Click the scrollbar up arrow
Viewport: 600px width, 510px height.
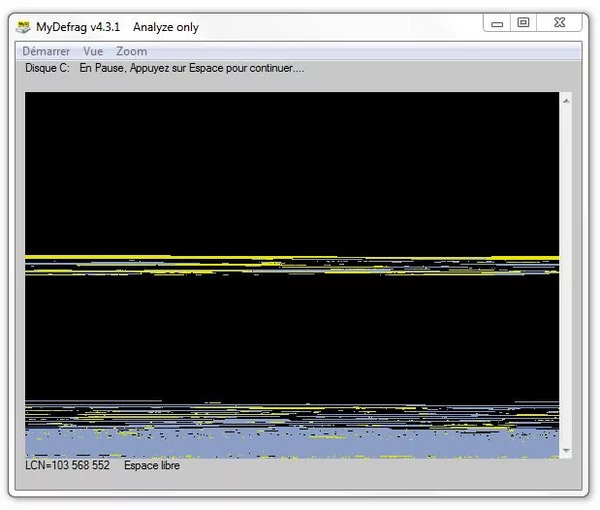pyautogui.click(x=566, y=101)
